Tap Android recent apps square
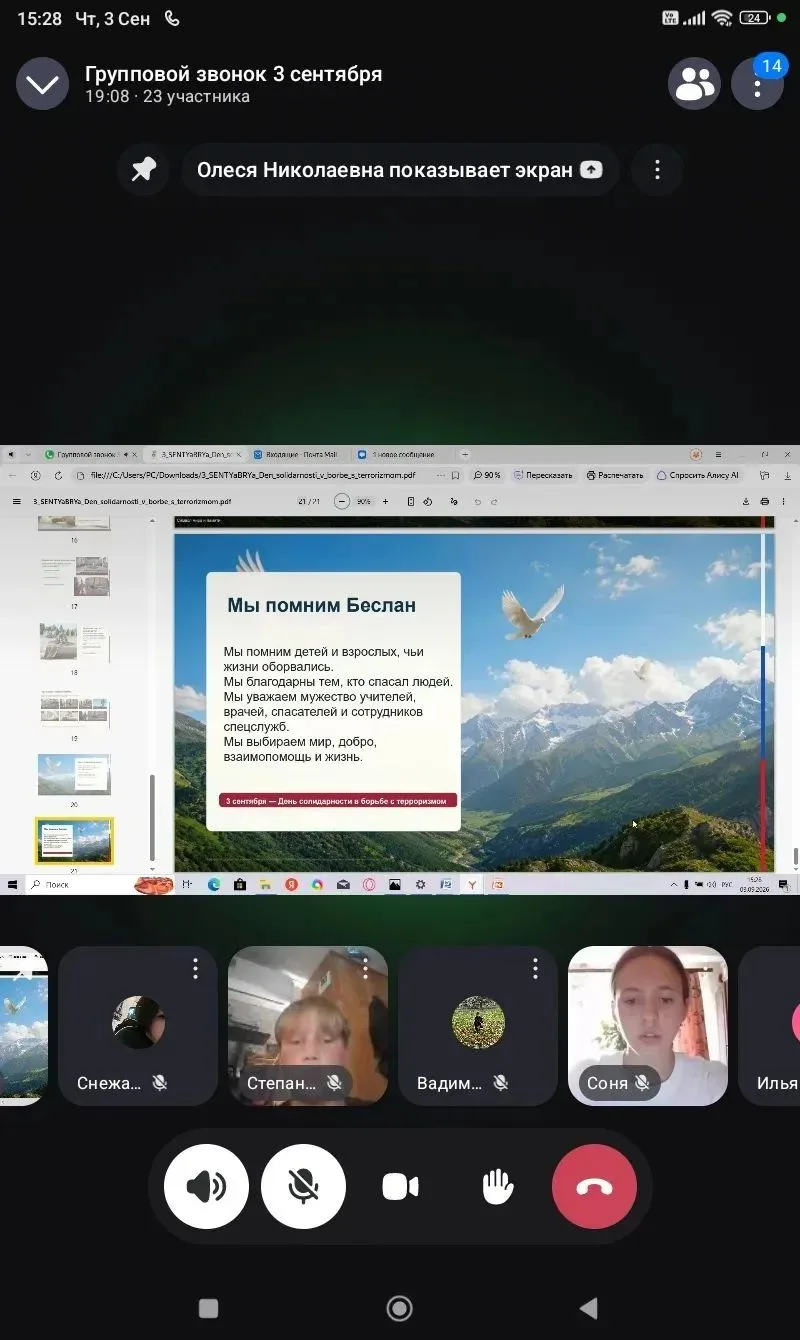This screenshot has width=800, height=1340. [208, 1308]
